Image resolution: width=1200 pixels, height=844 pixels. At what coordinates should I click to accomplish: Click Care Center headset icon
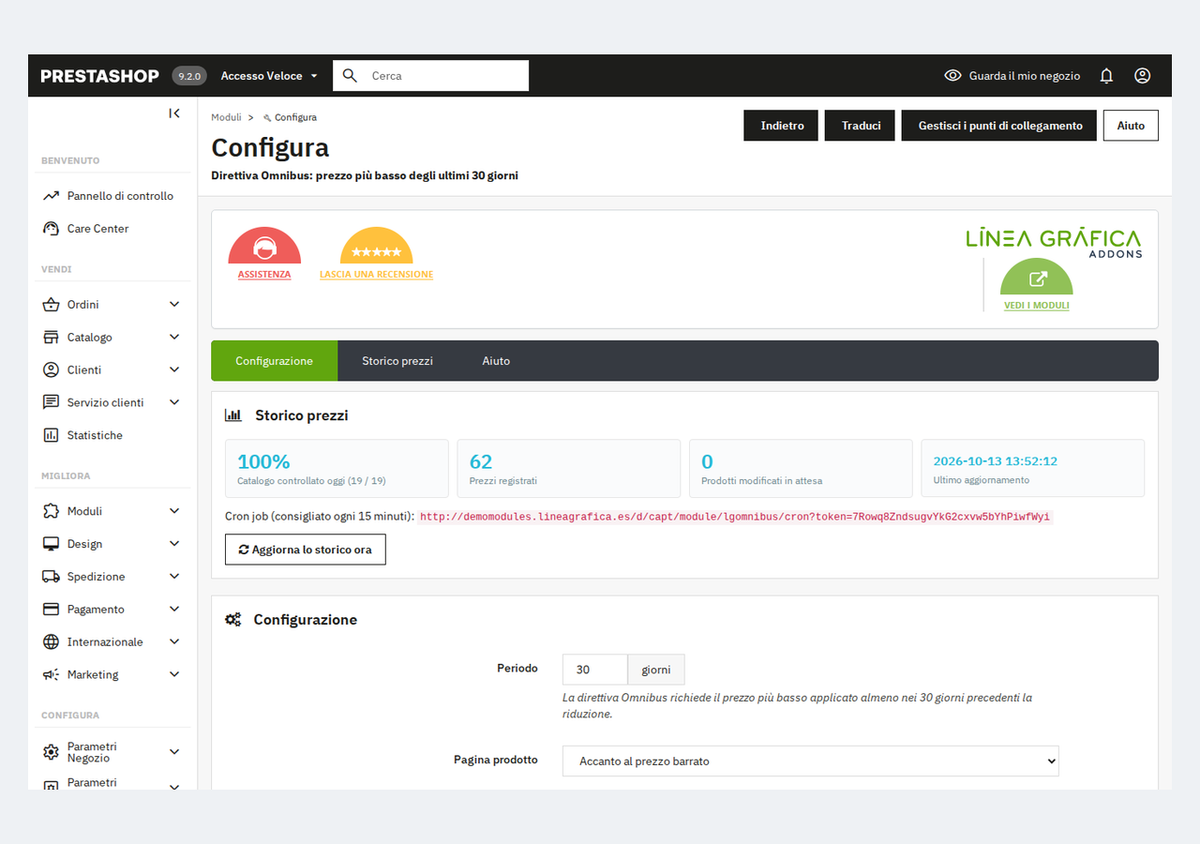pyautogui.click(x=51, y=229)
